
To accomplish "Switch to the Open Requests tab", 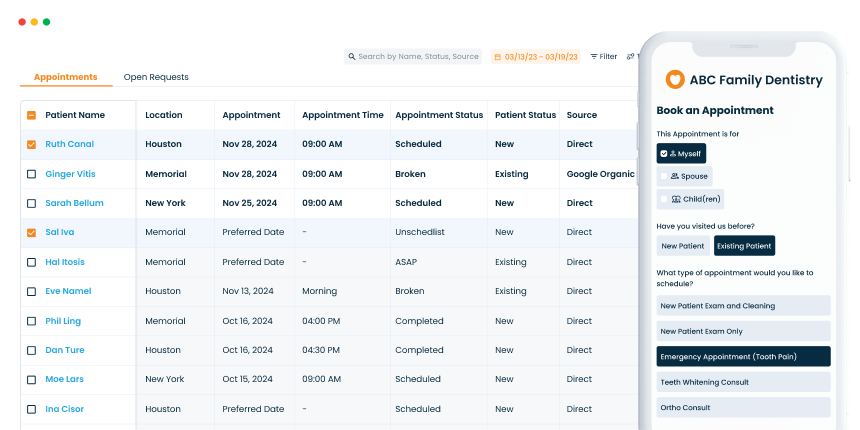I will (x=156, y=77).
